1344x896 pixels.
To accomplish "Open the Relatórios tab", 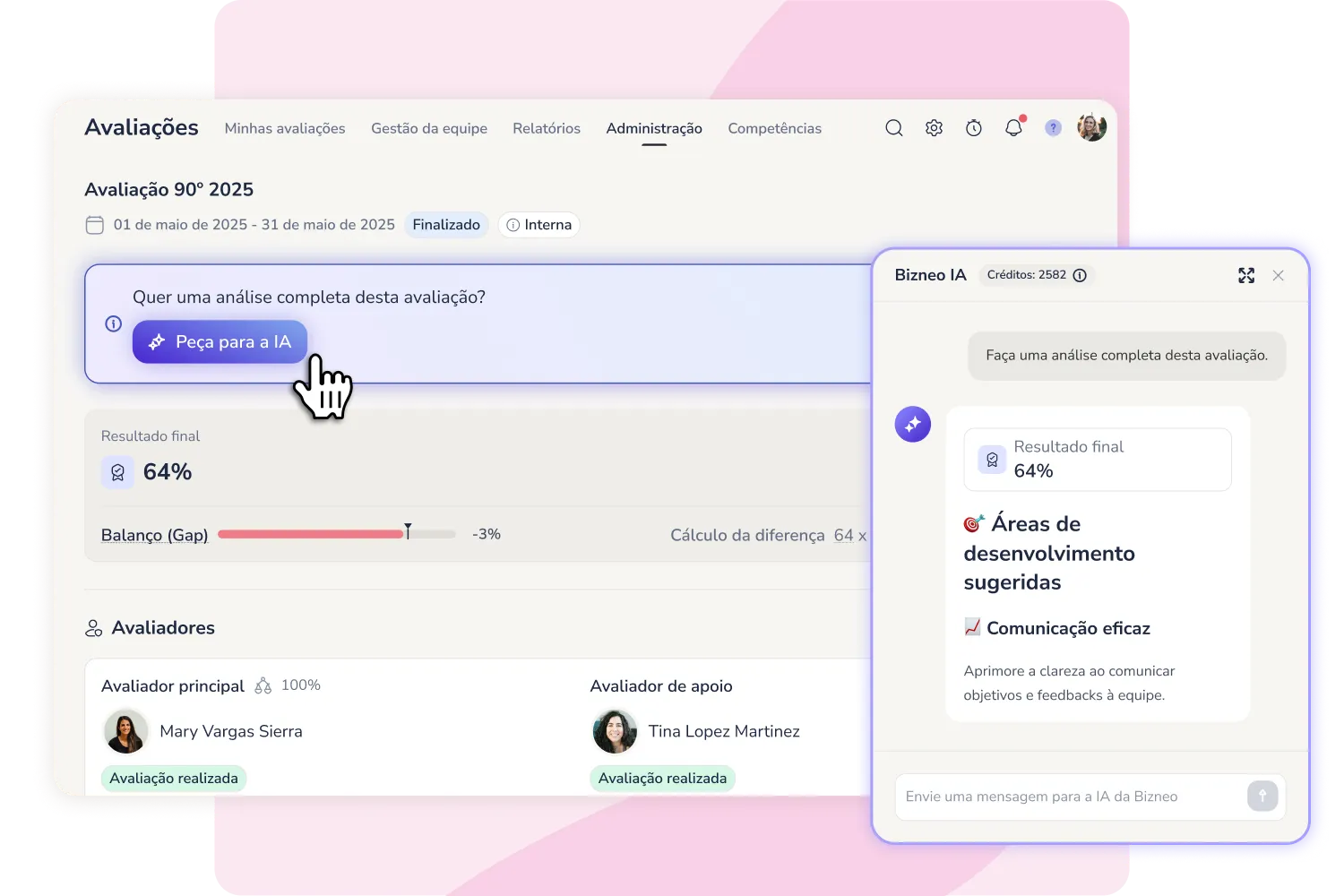I will [x=547, y=128].
